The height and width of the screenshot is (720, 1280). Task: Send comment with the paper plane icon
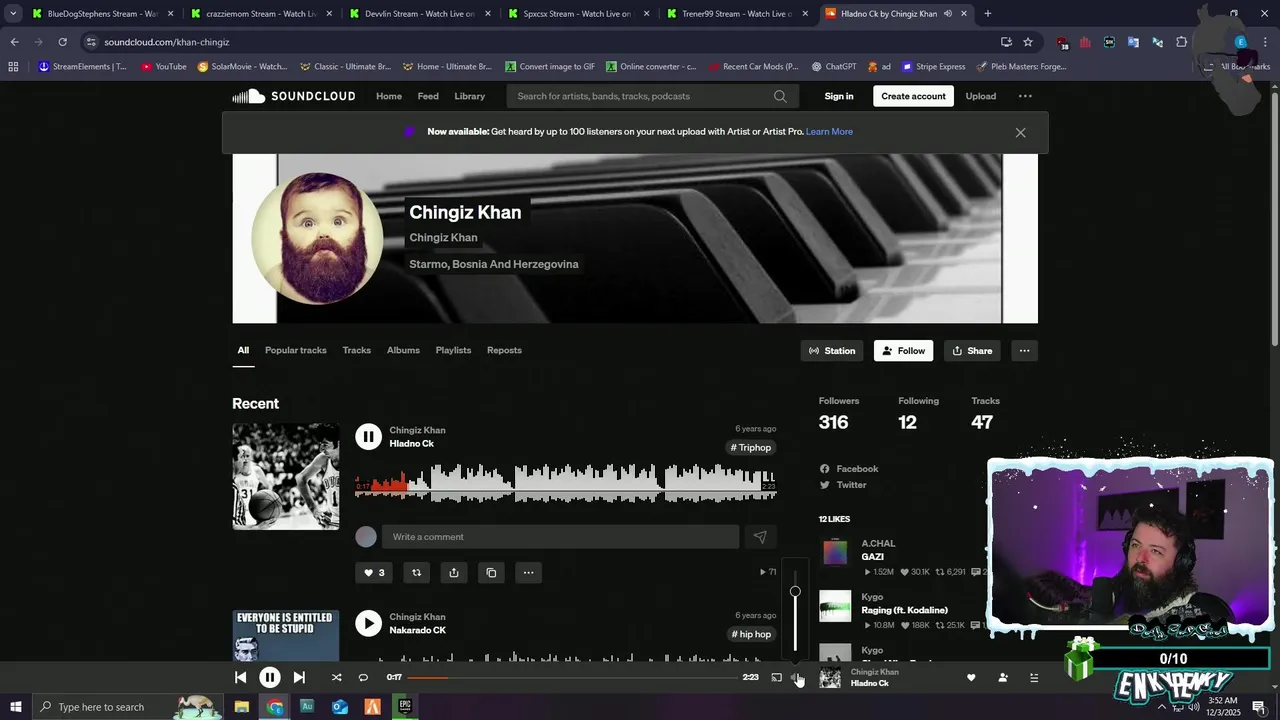760,537
